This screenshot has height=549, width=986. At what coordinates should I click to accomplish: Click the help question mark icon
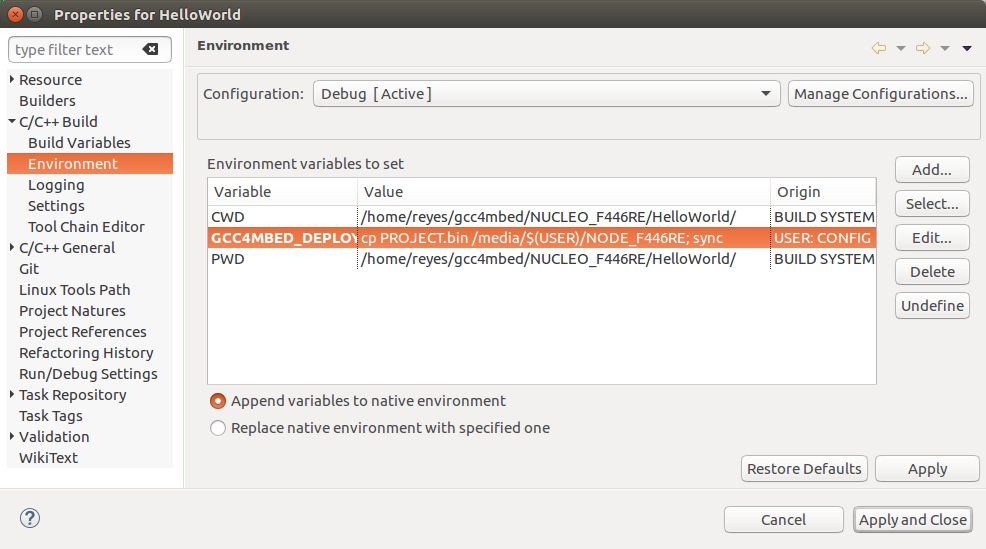tap(30, 518)
